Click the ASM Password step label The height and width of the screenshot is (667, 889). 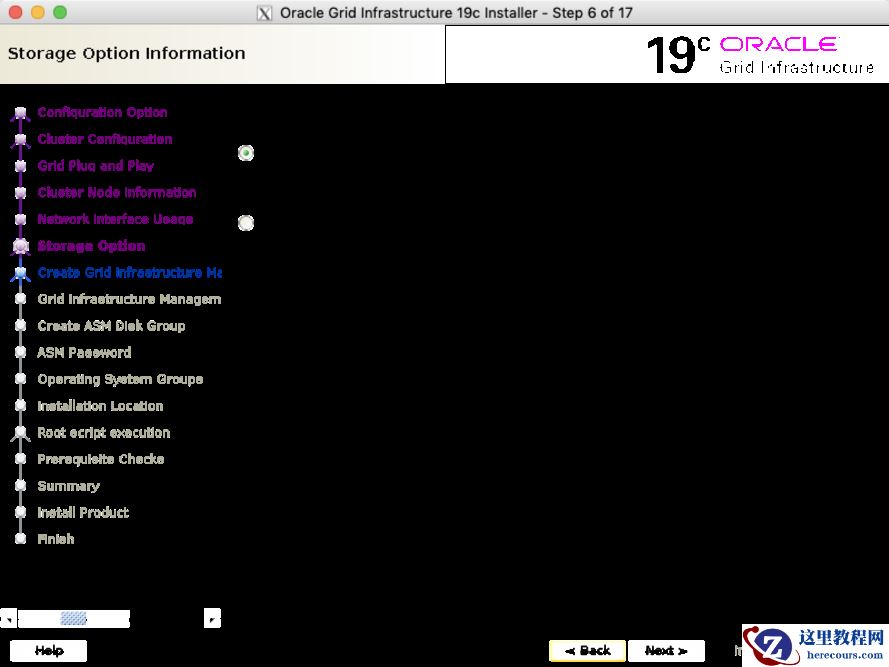pyautogui.click(x=84, y=352)
